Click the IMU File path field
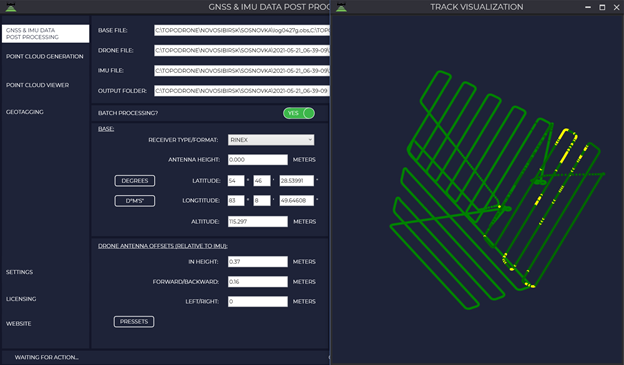Screen dimensions: 624x365 [242, 70]
